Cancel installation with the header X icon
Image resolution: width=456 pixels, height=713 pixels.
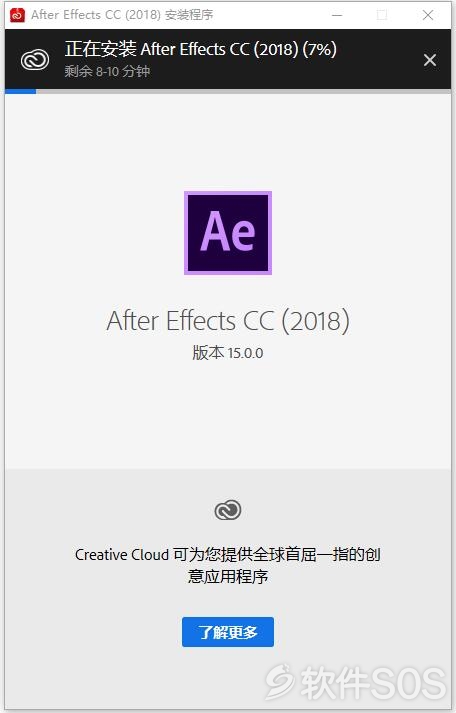click(430, 60)
